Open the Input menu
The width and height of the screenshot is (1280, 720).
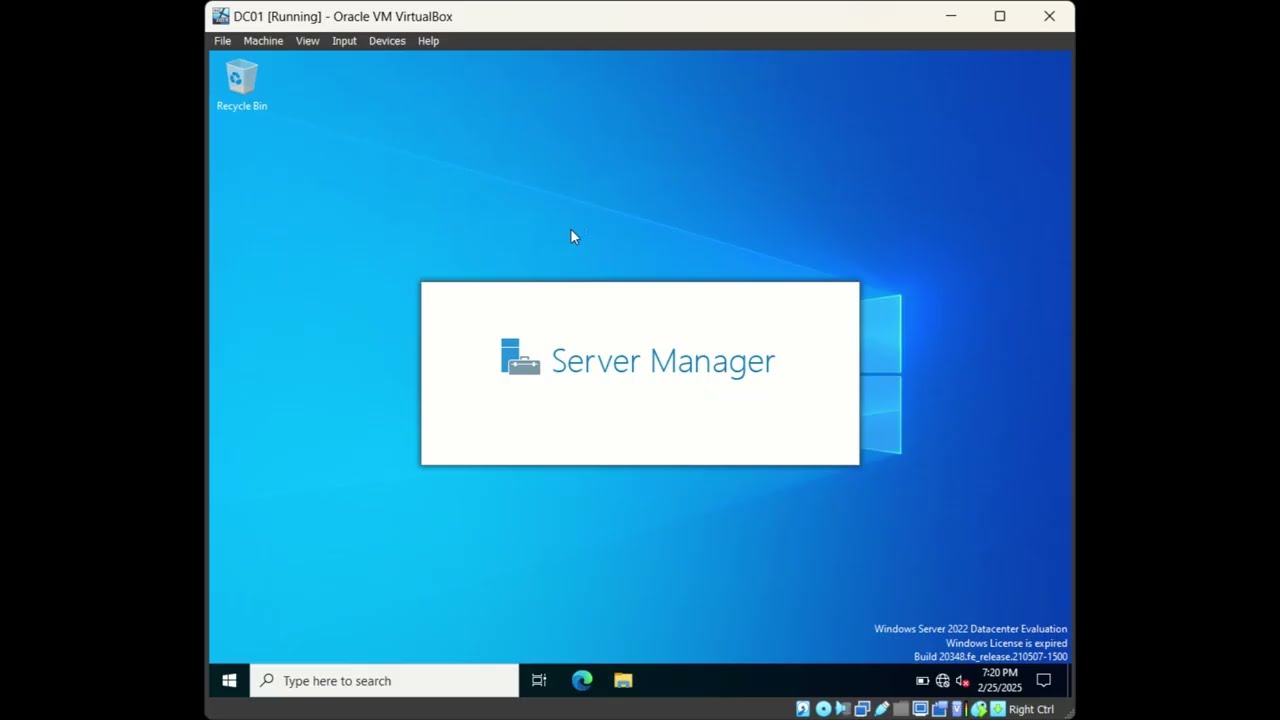tap(344, 41)
